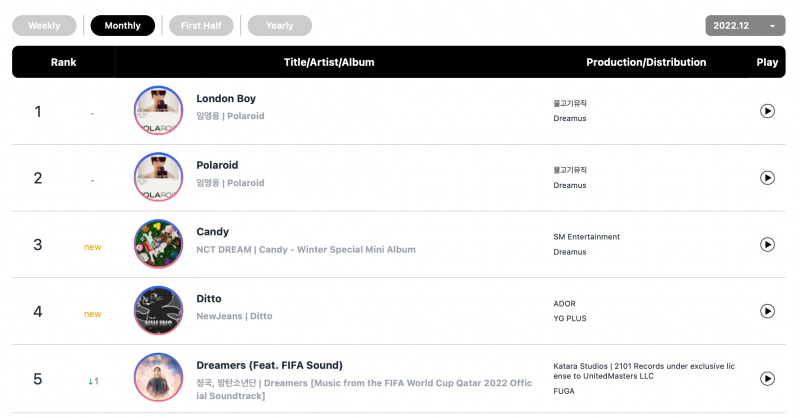Switch to the Yearly chart tab
The height and width of the screenshot is (418, 800).
(280, 26)
